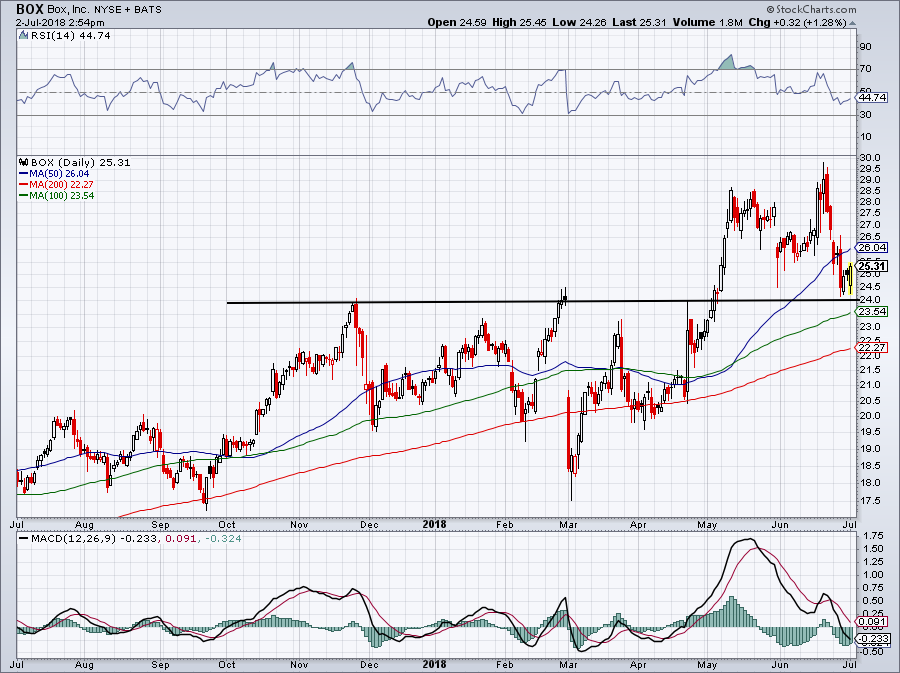Click the 'Open 24.59' value
Viewport: 900px width, 673px height.
coord(457,22)
